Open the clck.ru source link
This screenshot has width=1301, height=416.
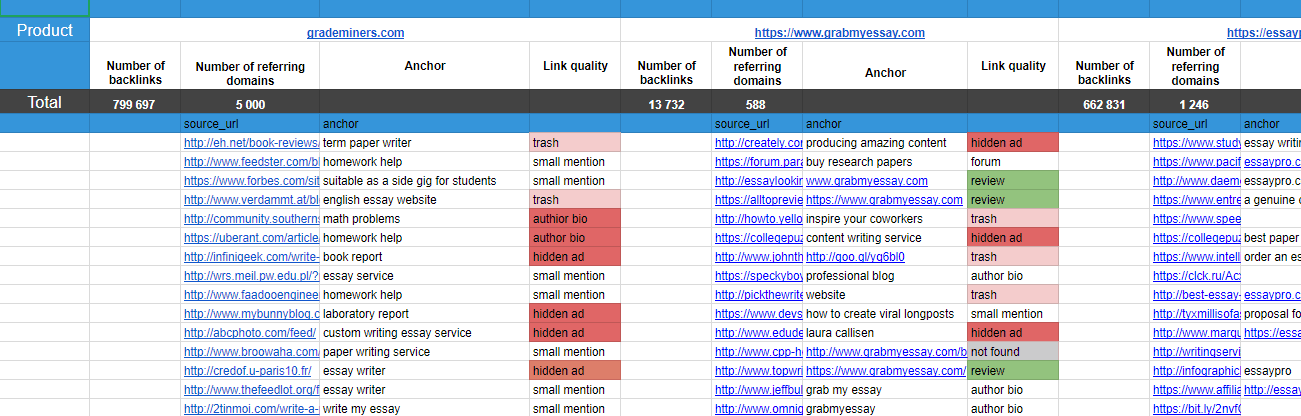(1196, 276)
